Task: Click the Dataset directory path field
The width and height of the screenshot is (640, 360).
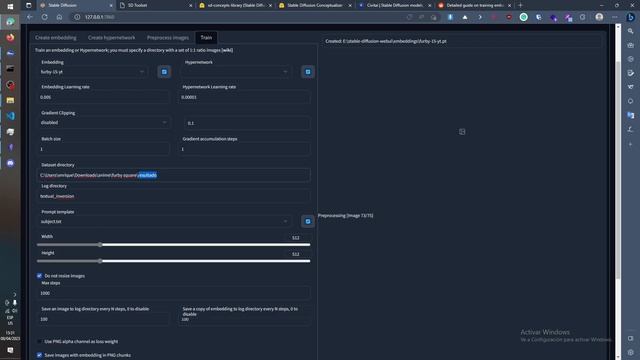Action: [173, 175]
